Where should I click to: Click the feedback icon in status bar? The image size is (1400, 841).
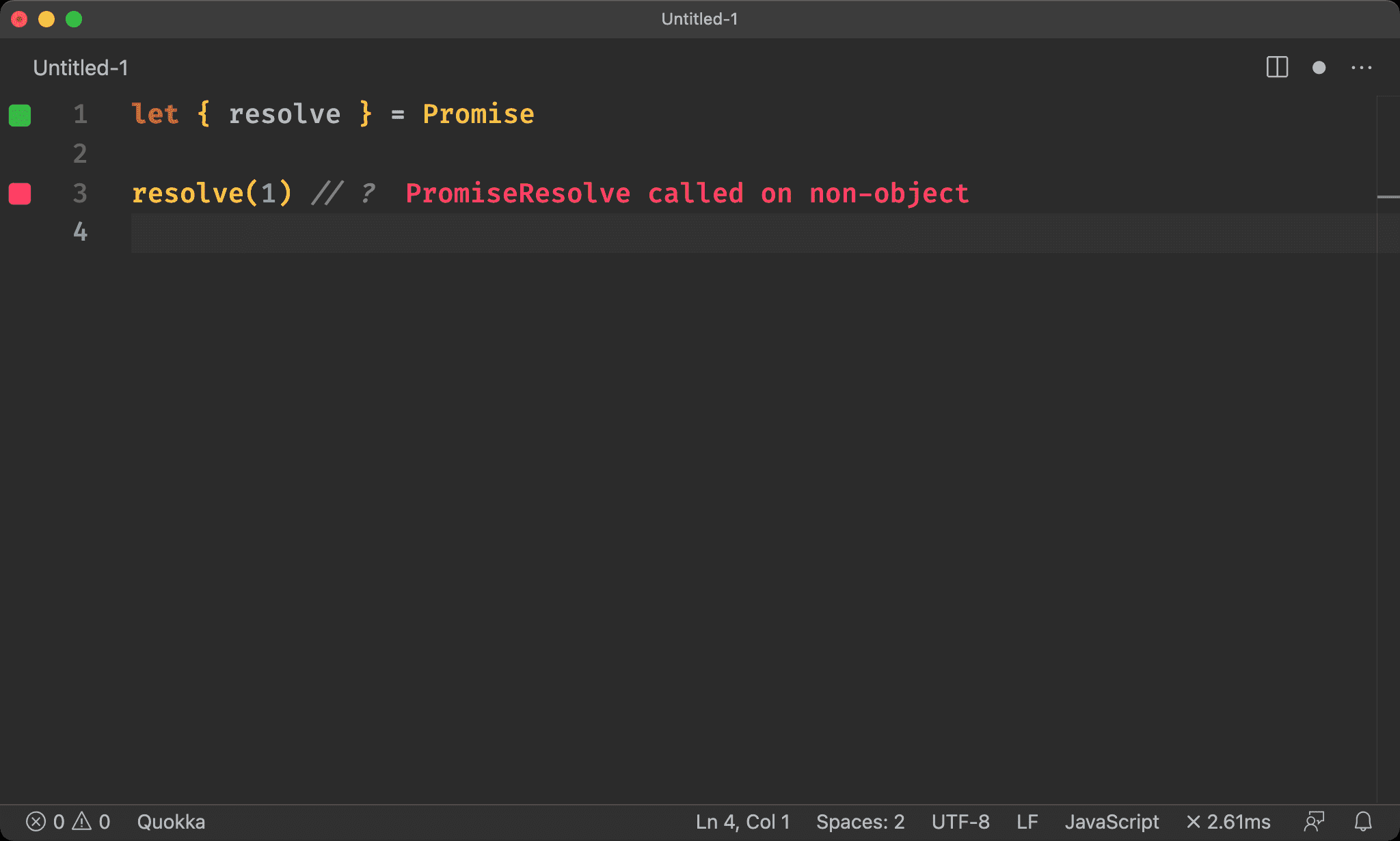1314,821
